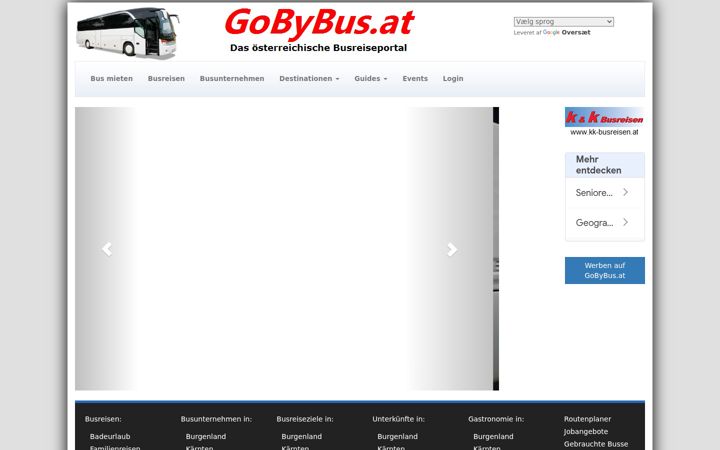Expand the Destinationen dropdown
This screenshot has height=450, width=720.
tap(309, 79)
